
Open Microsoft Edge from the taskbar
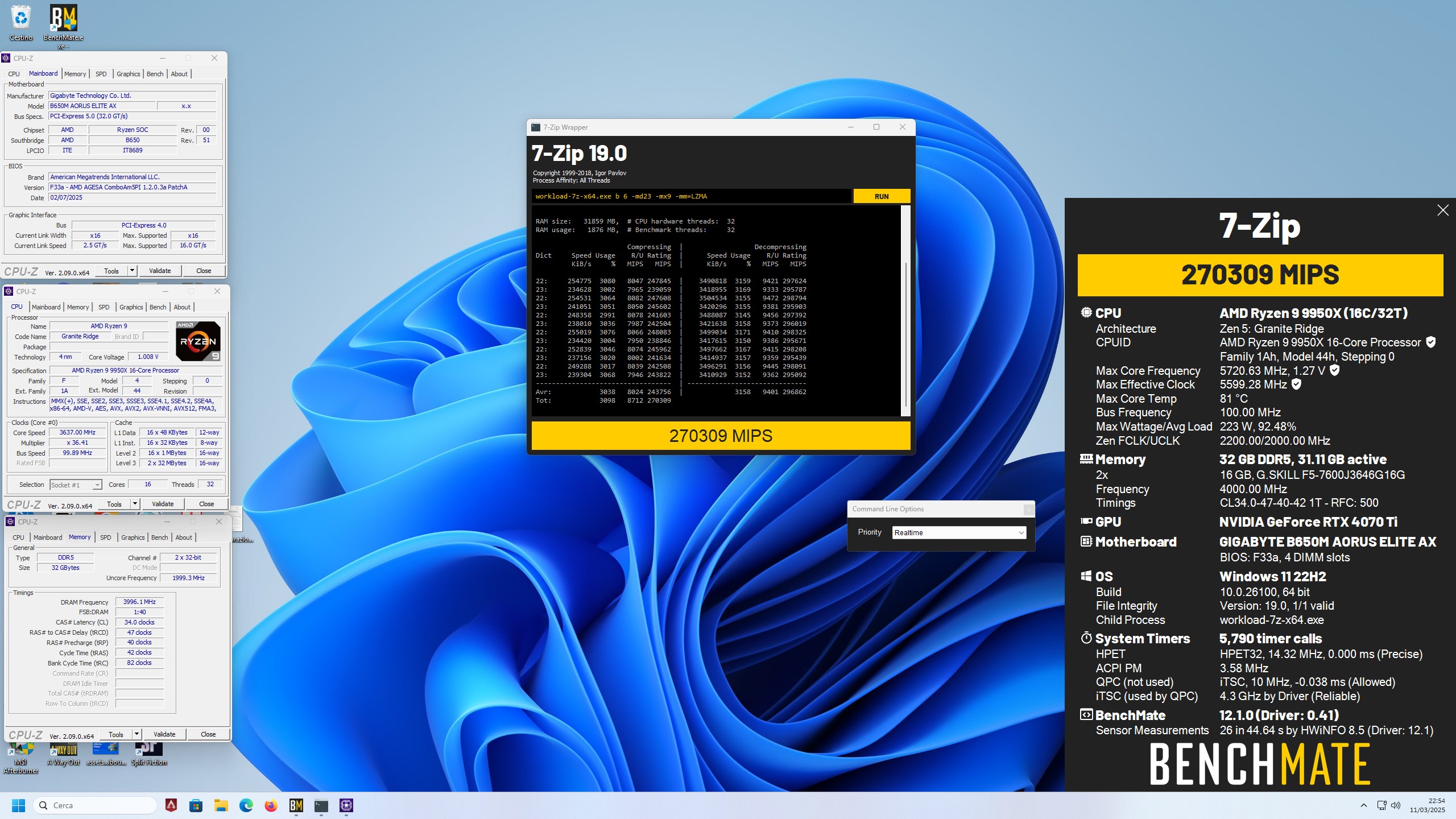click(x=246, y=805)
